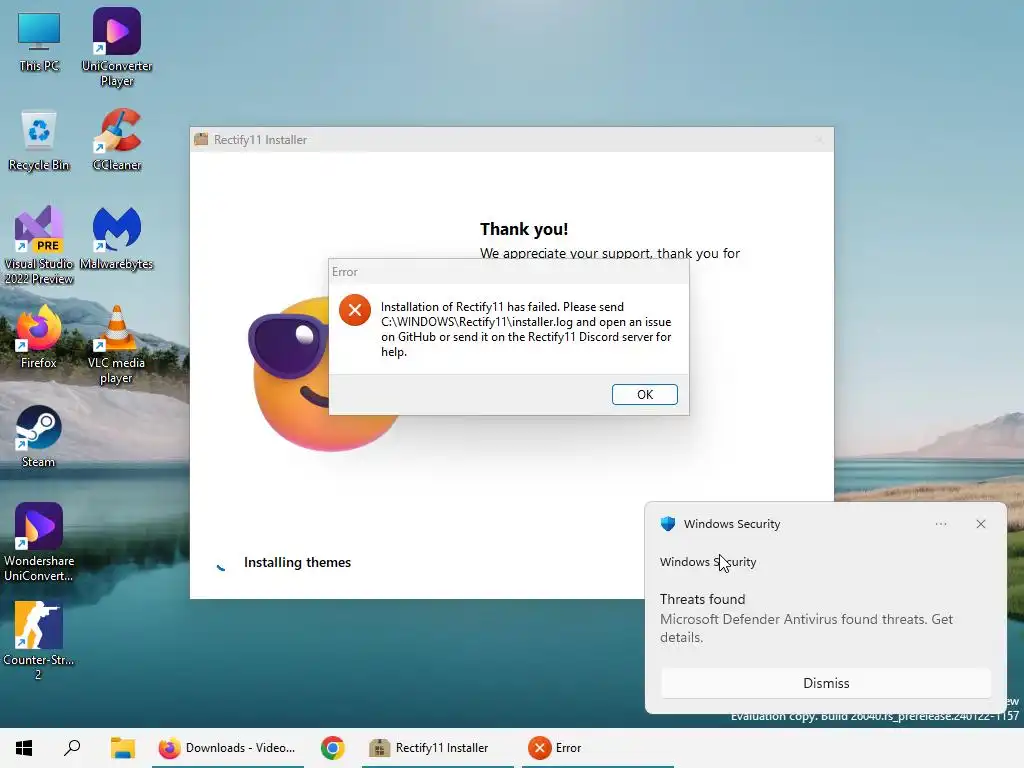Click OK in the Error dialog
The height and width of the screenshot is (768, 1024).
coord(645,394)
